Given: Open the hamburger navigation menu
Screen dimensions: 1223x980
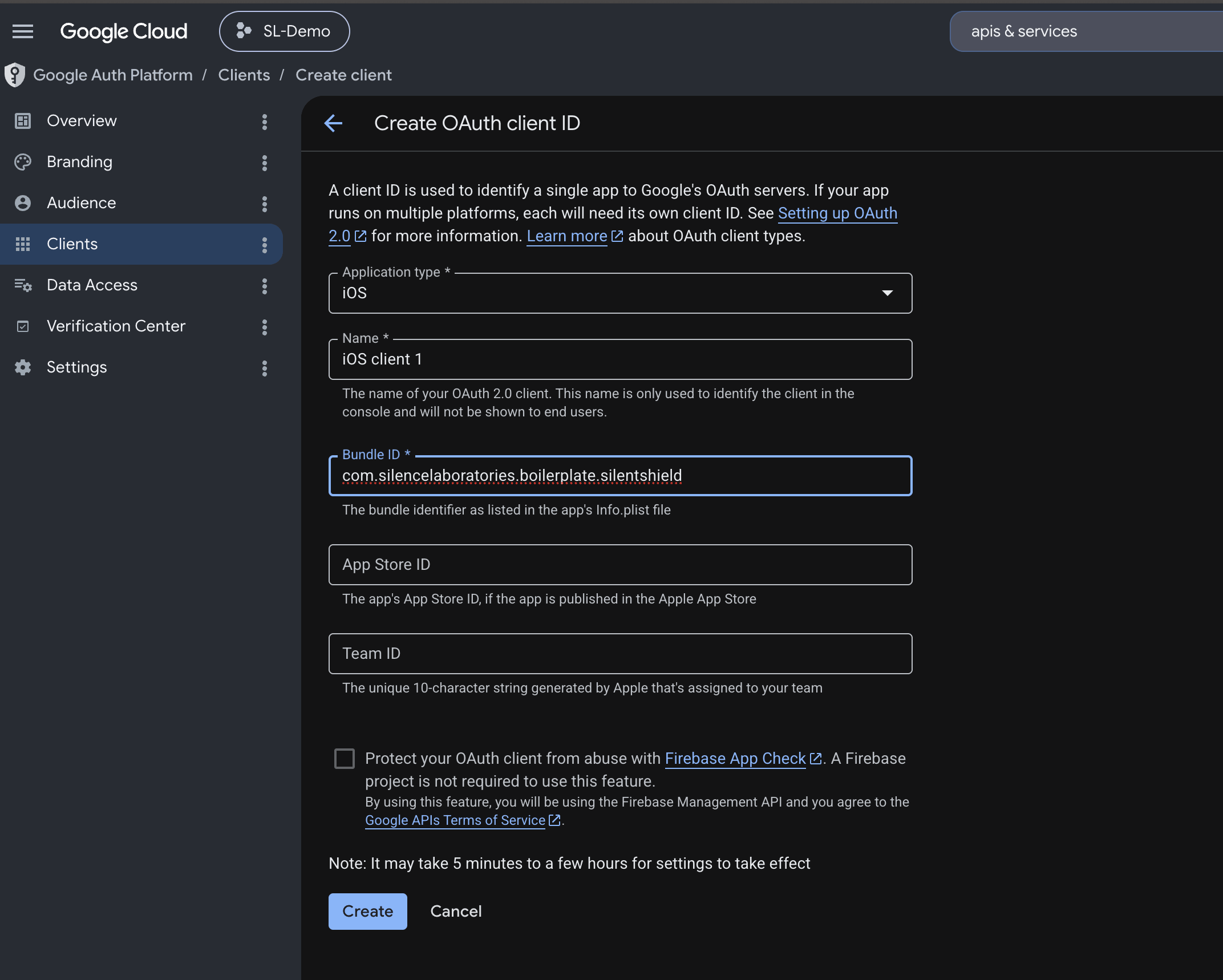Looking at the screenshot, I should 23,31.
